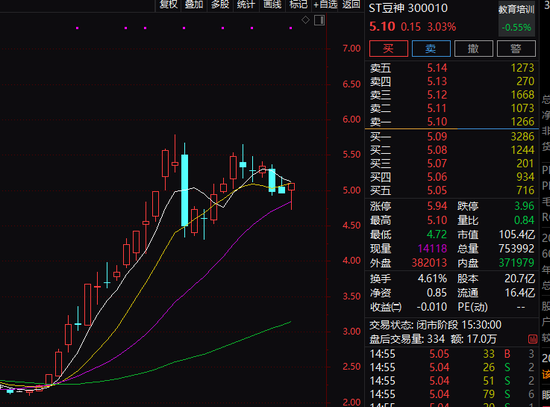
Task: Click the 交易状态 闭市阶段 status line
Action: [x=435, y=325]
